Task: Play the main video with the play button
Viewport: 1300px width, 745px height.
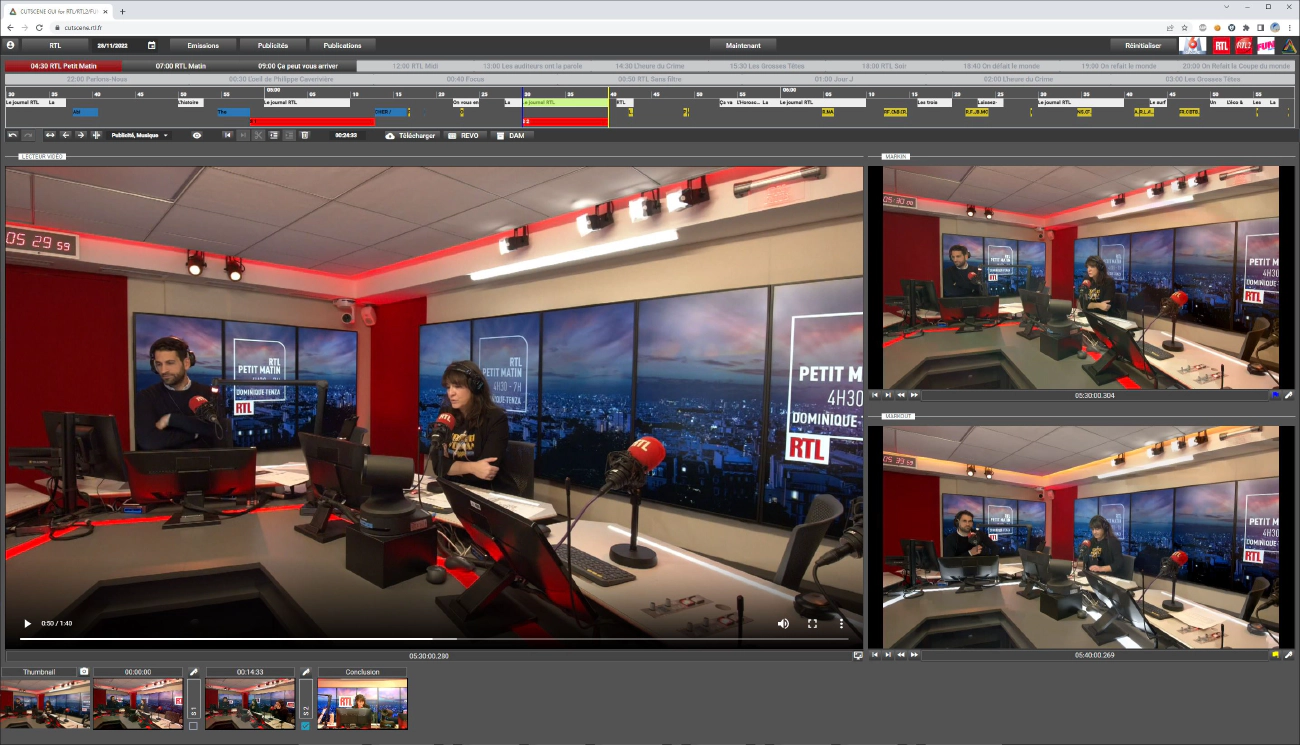Action: click(27, 623)
